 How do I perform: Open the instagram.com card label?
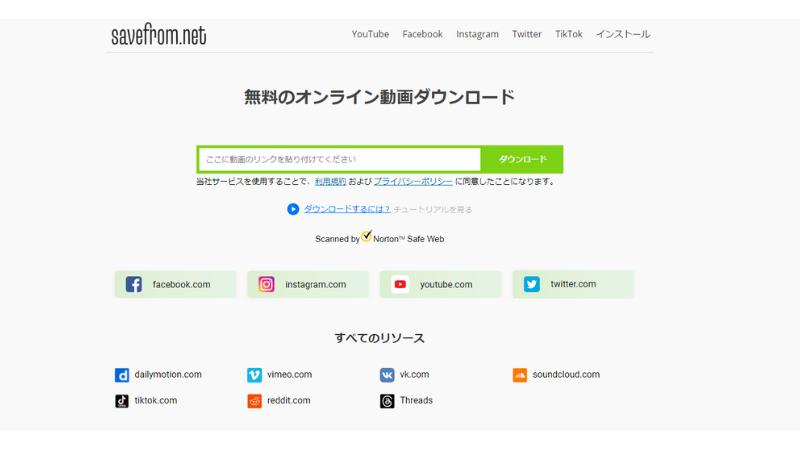(315, 285)
